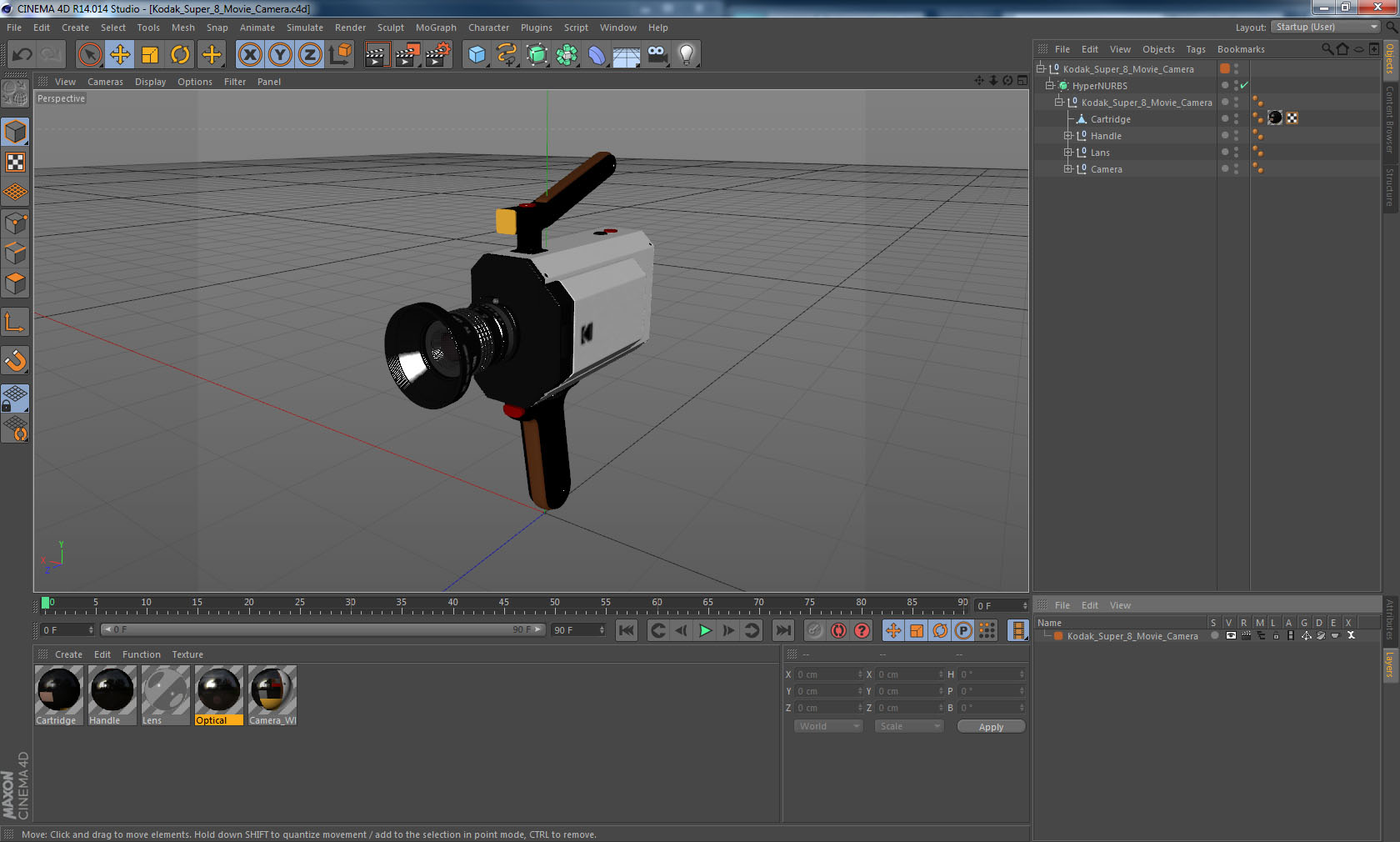Expand the Lans object
Viewport: 1400px width, 842px height.
point(1068,153)
